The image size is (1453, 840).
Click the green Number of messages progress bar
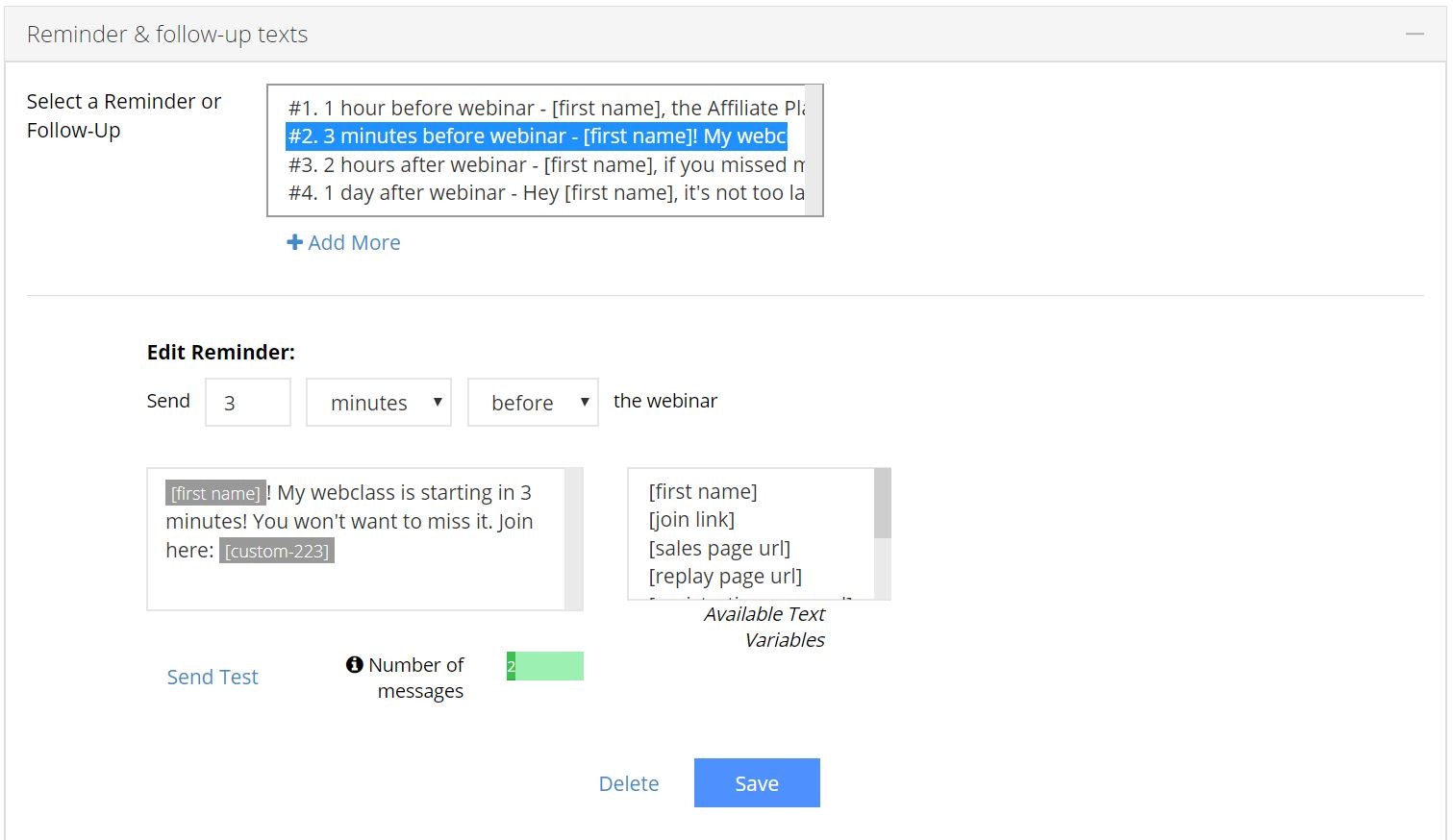click(544, 665)
